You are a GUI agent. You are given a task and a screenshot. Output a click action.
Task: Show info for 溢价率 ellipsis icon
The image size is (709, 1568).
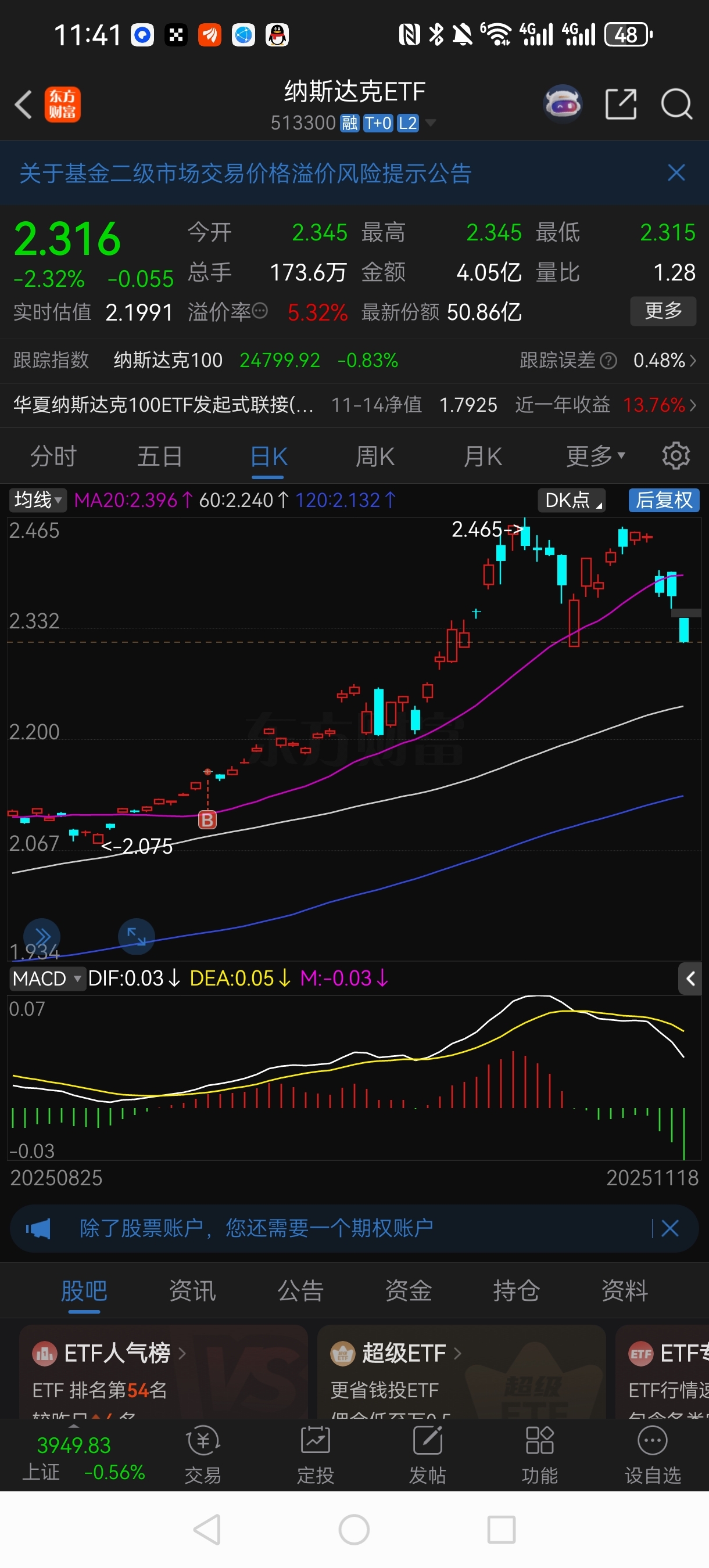pos(260,311)
